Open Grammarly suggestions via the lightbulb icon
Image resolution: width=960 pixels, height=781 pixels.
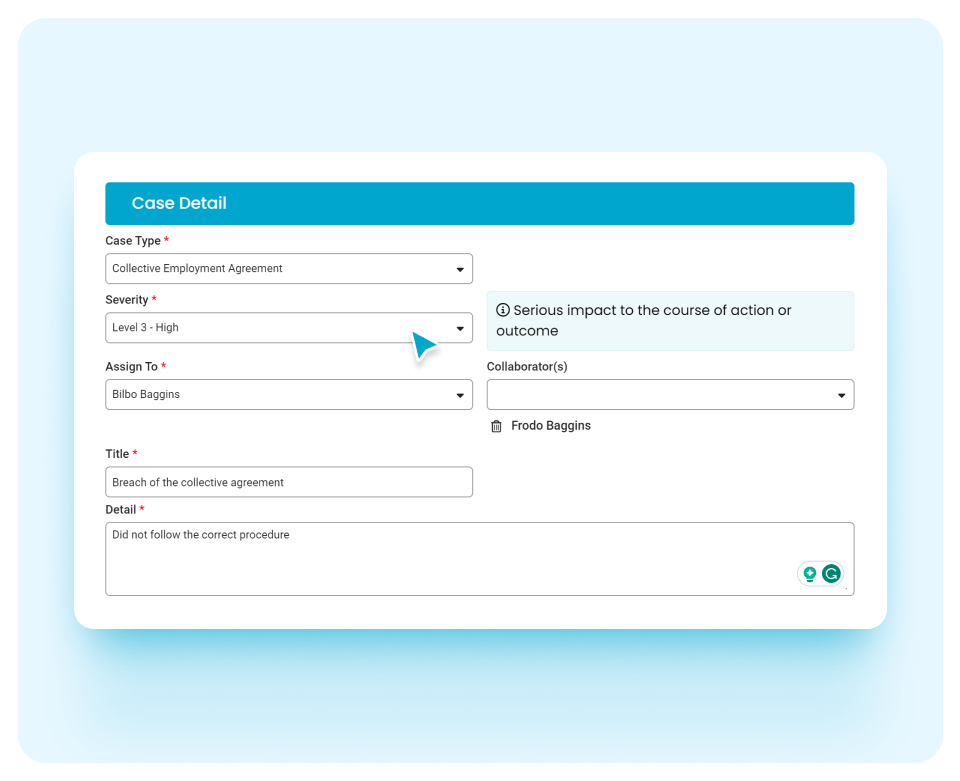tap(808, 573)
